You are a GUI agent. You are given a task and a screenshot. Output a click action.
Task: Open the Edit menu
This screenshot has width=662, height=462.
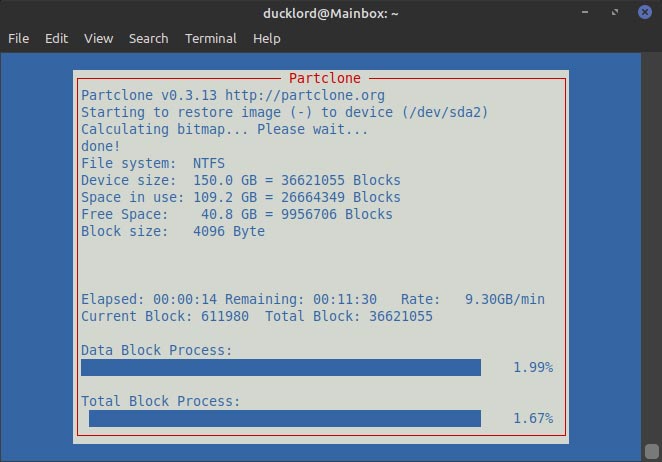pyautogui.click(x=56, y=38)
